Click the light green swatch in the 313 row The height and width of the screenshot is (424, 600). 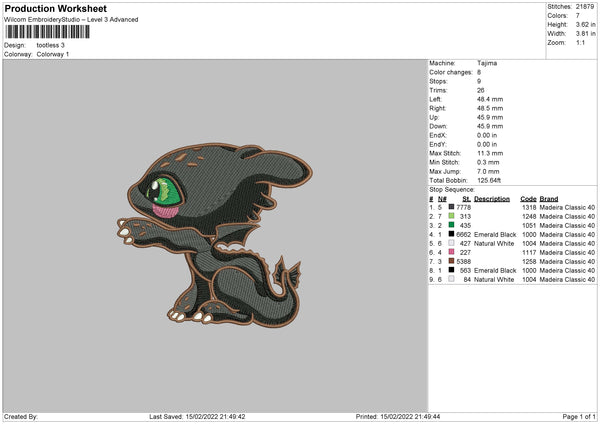[x=451, y=216]
